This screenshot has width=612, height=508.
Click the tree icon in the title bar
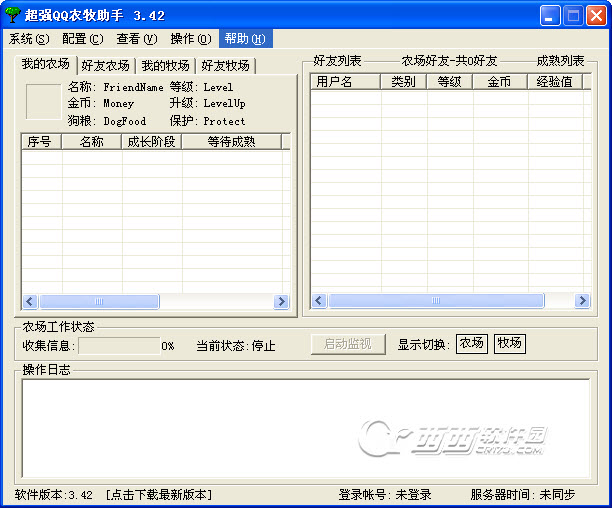(x=12, y=15)
